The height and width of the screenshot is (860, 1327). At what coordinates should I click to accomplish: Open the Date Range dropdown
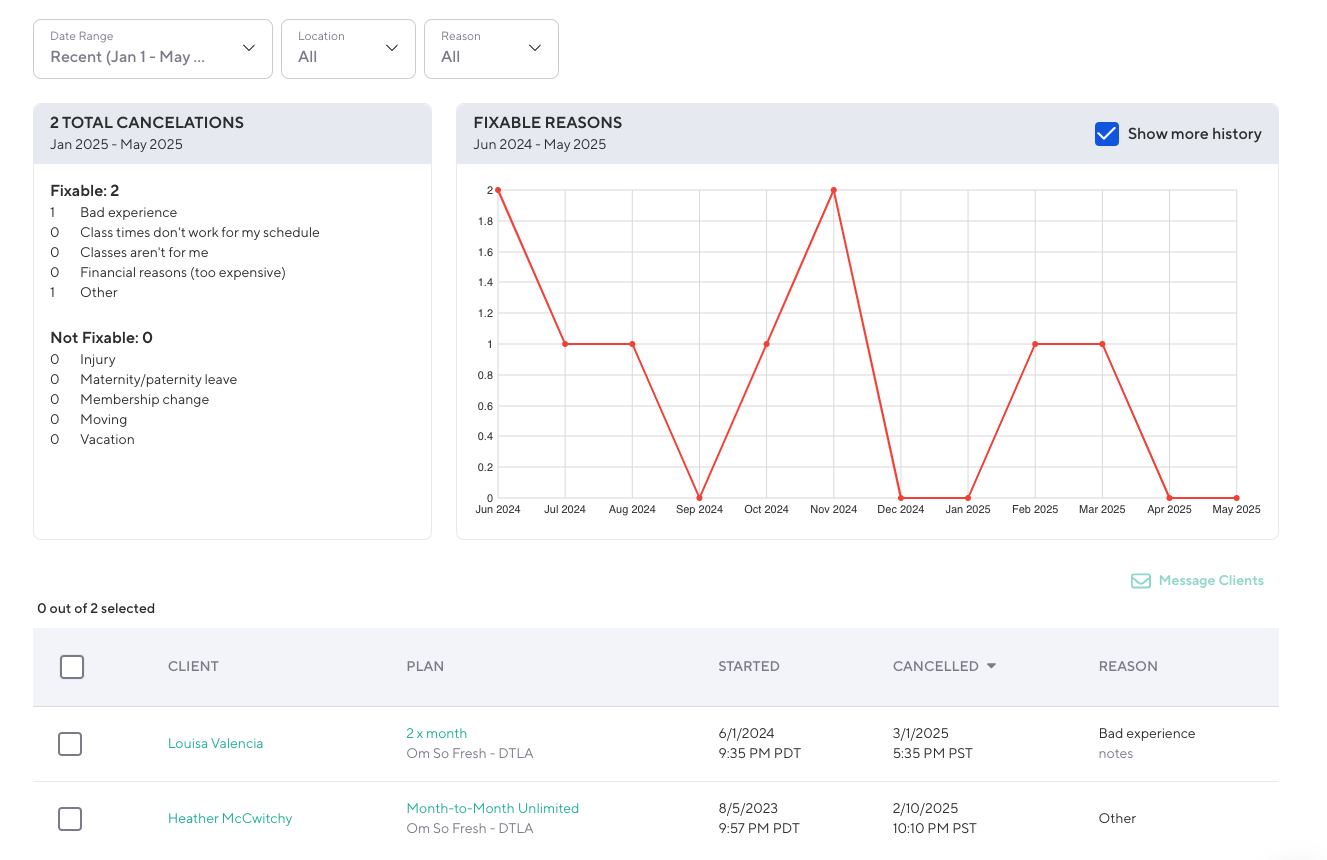tap(152, 48)
